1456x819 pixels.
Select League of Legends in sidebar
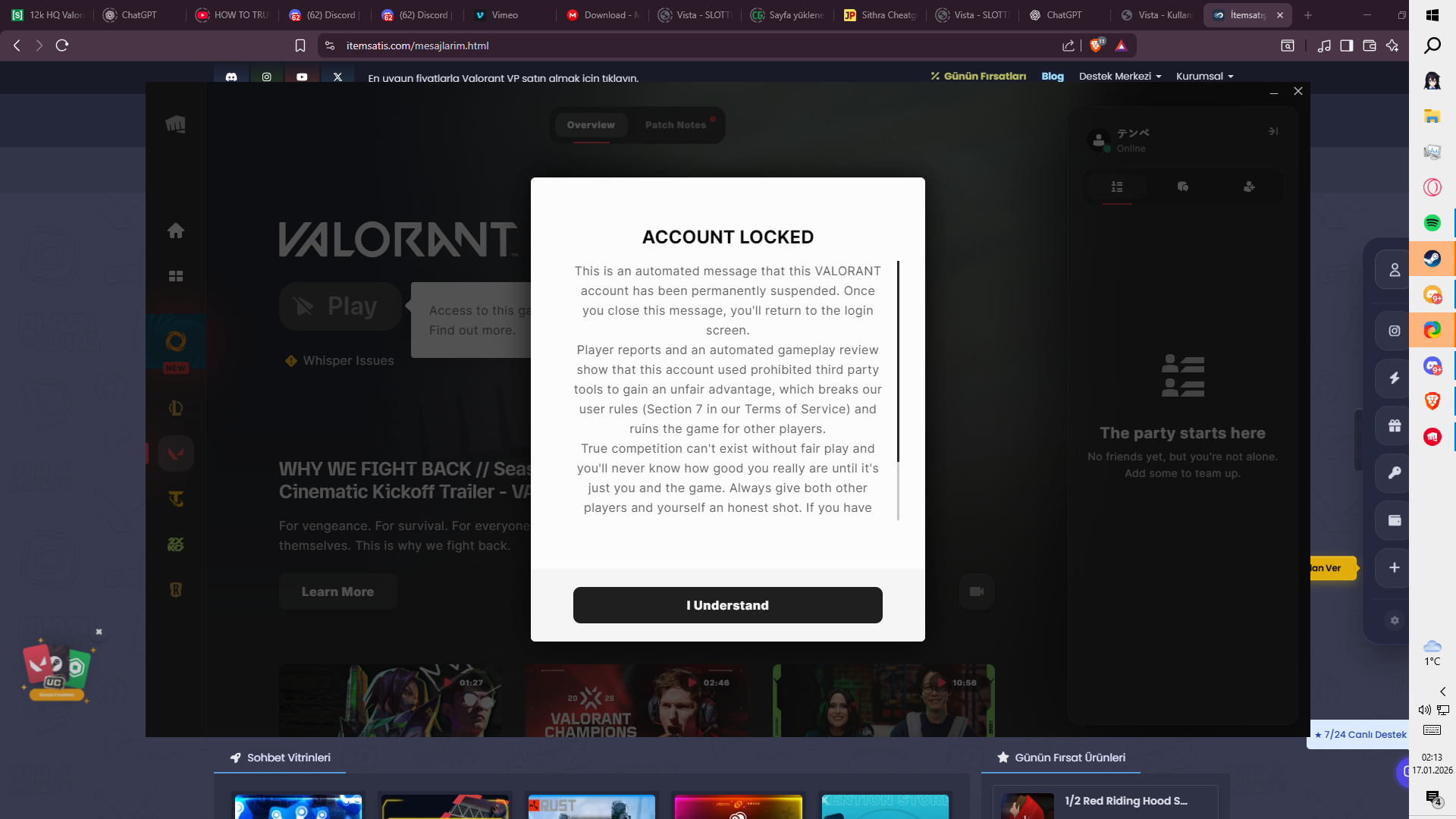pyautogui.click(x=176, y=408)
